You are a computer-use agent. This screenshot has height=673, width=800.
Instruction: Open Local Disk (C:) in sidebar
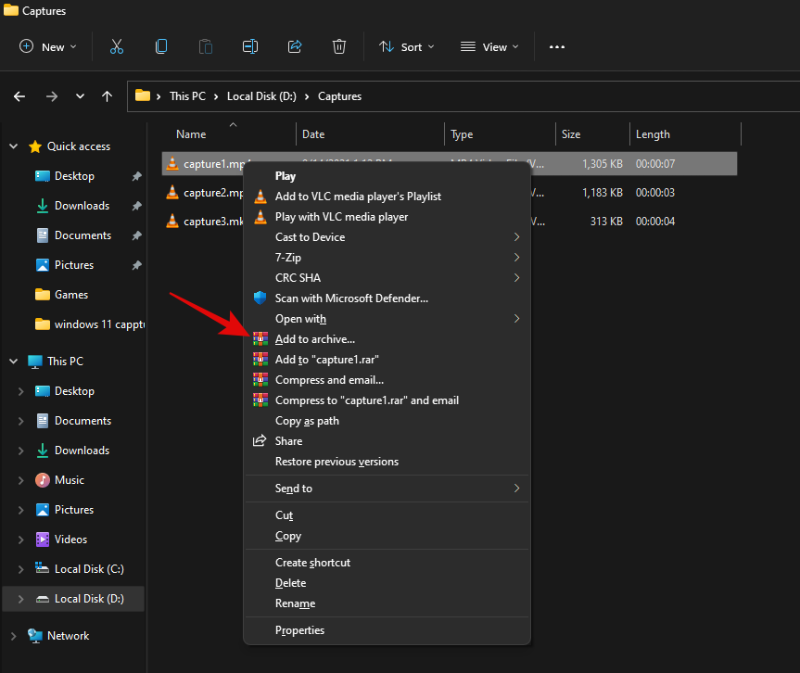[x=89, y=569]
